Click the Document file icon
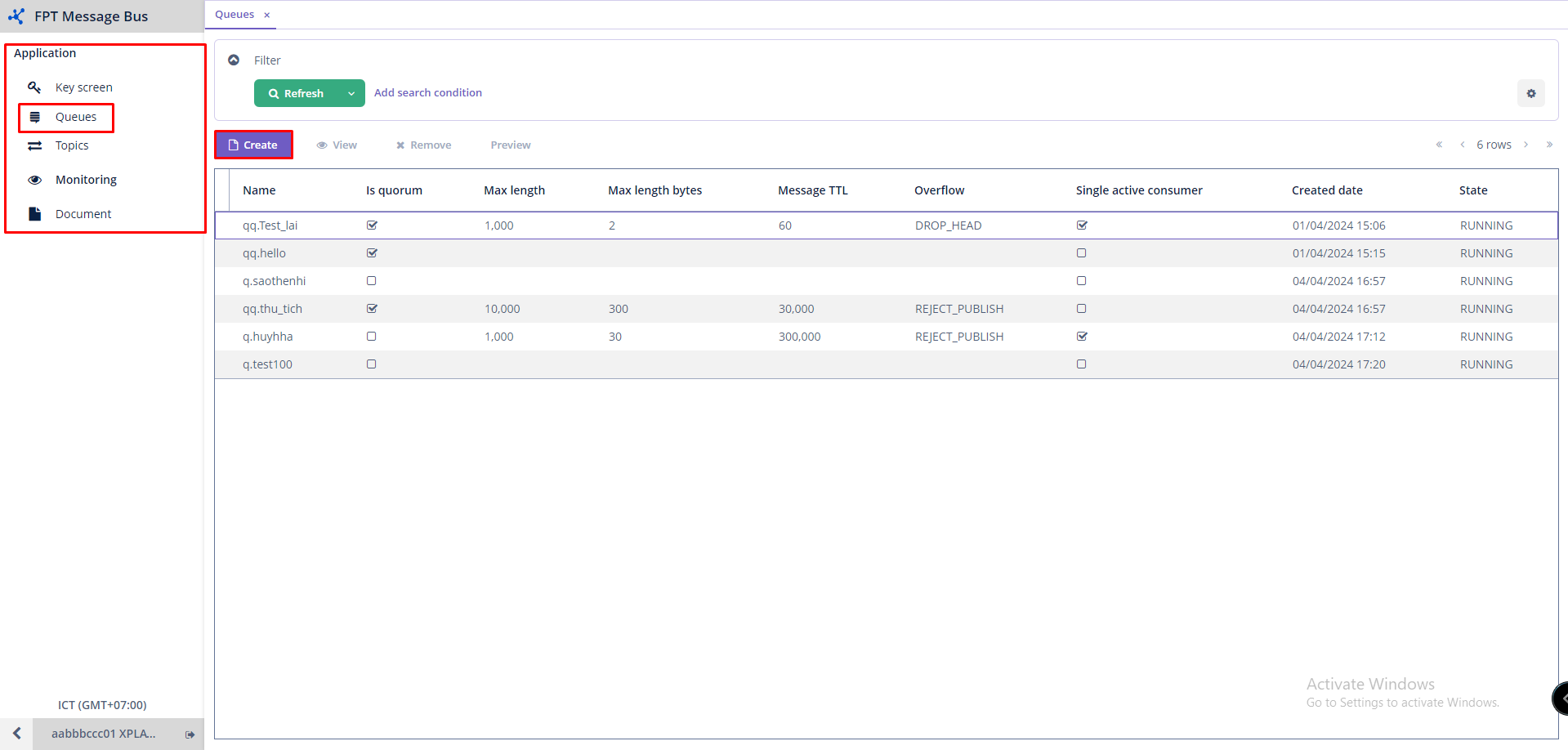This screenshot has width=1568, height=750. tap(34, 214)
